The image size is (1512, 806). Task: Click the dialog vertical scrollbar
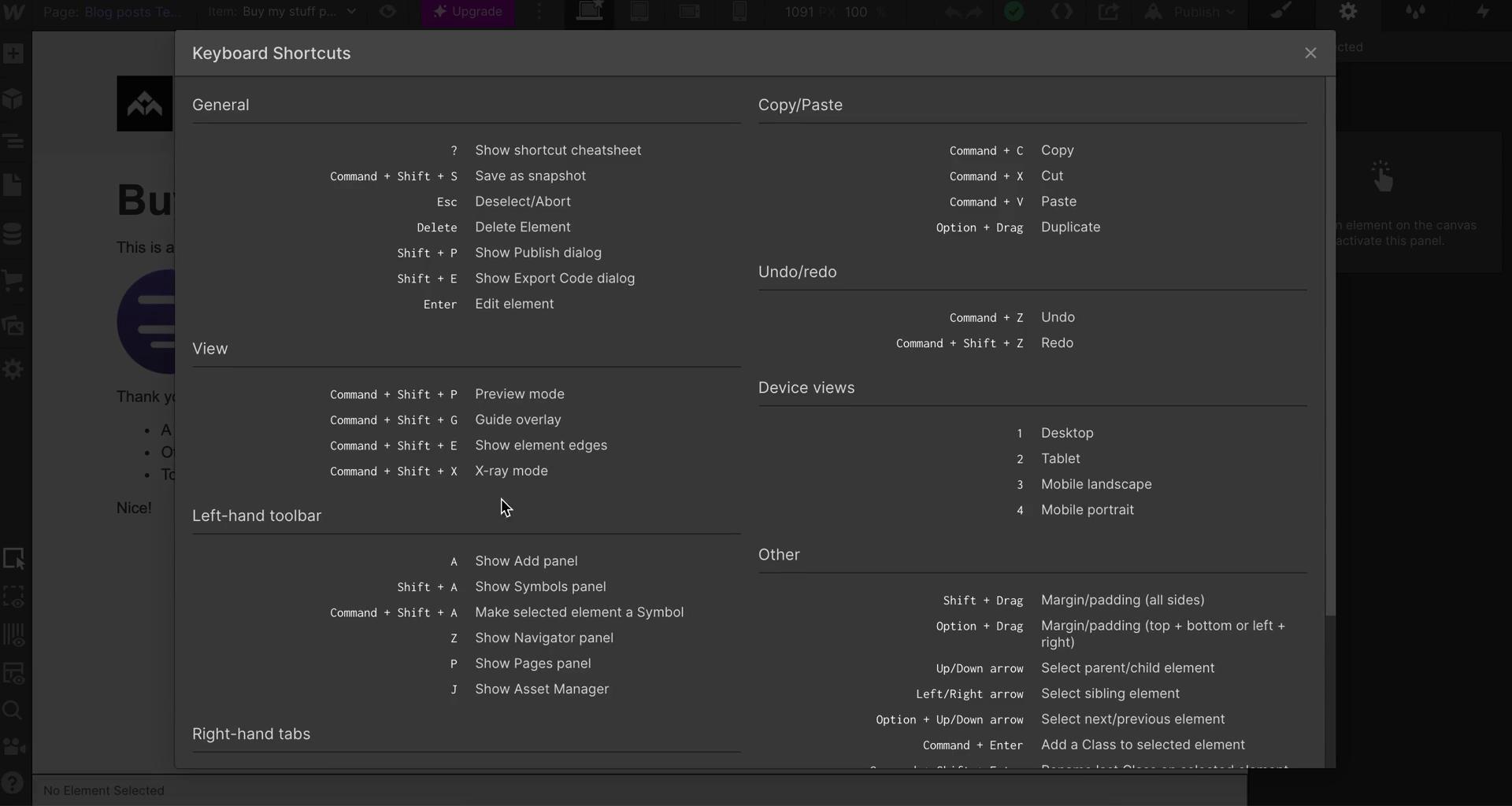click(1330, 346)
